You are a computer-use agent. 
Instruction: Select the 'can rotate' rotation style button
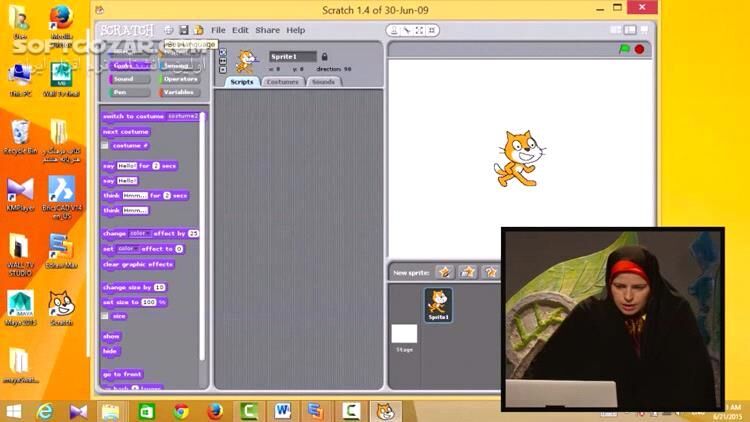(222, 53)
